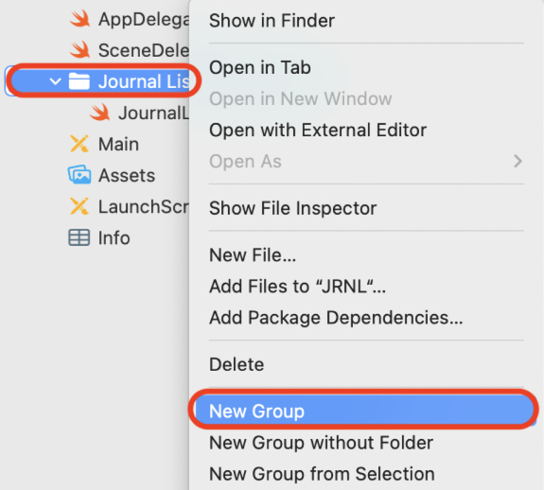Choose Add Files to "JRNL"…
Viewport: 544px width, 490px height.
point(297,286)
